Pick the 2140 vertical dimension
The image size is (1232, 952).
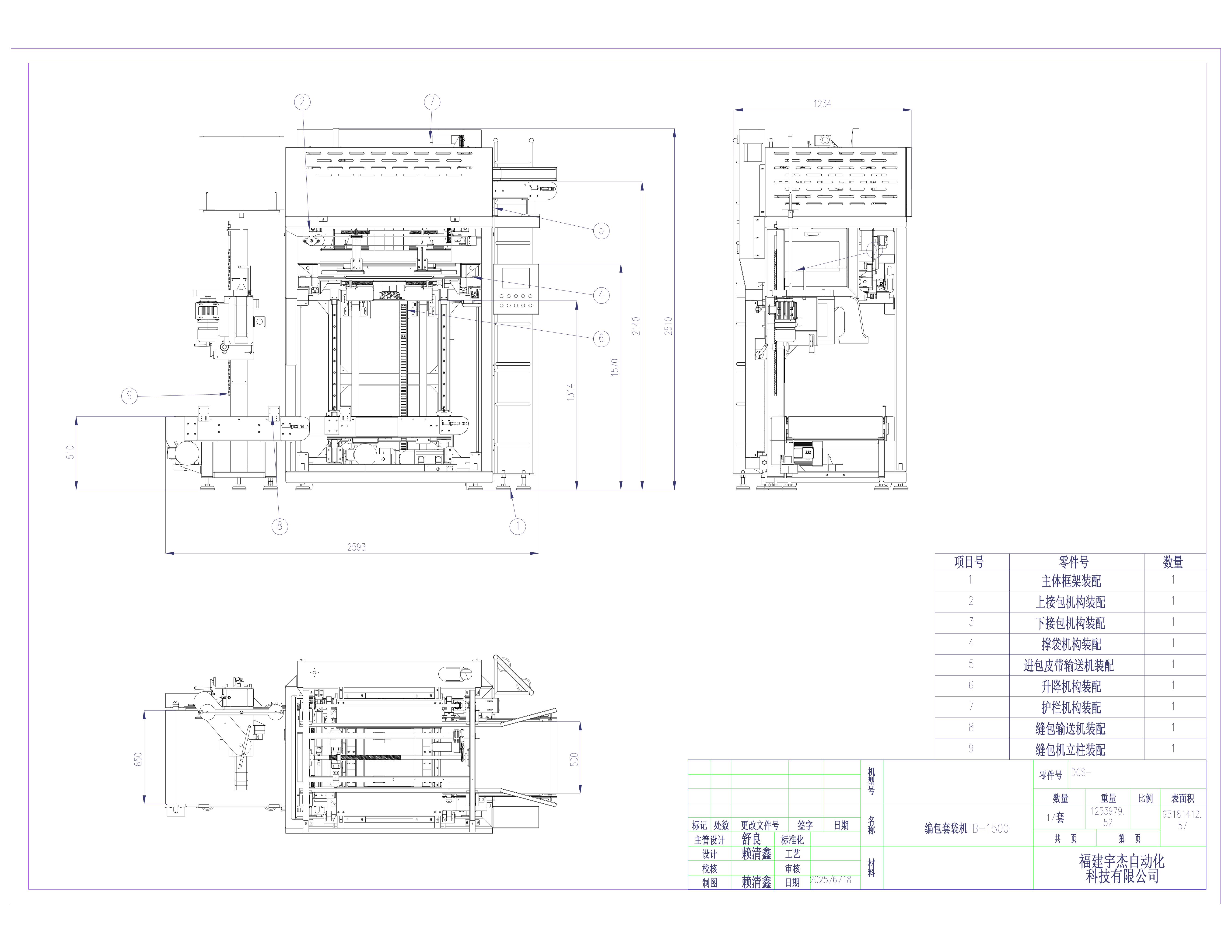pos(636,326)
